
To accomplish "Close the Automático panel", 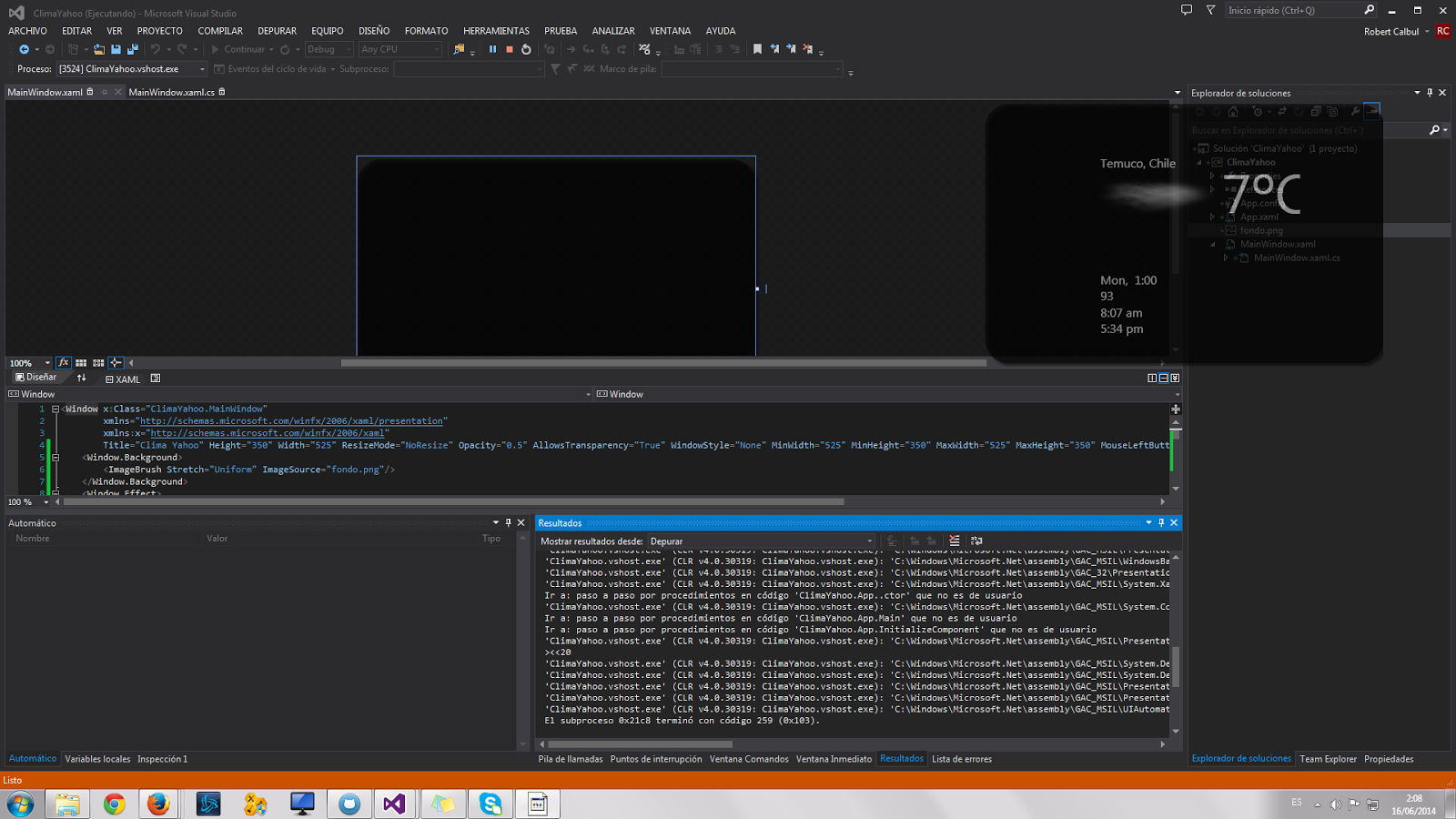I will click(x=521, y=522).
